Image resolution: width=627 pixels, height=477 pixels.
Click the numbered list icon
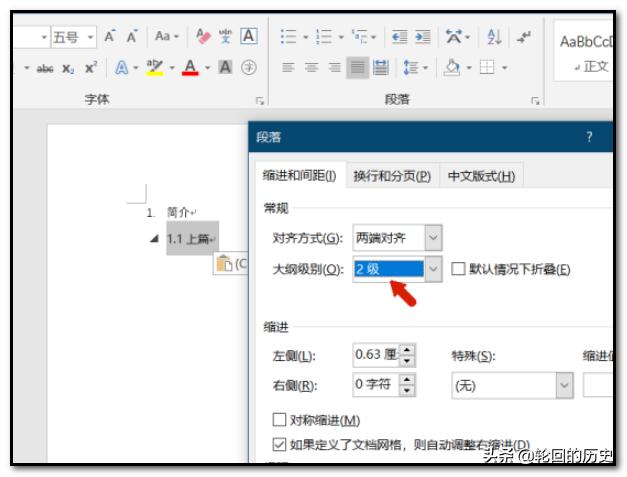tap(322, 37)
